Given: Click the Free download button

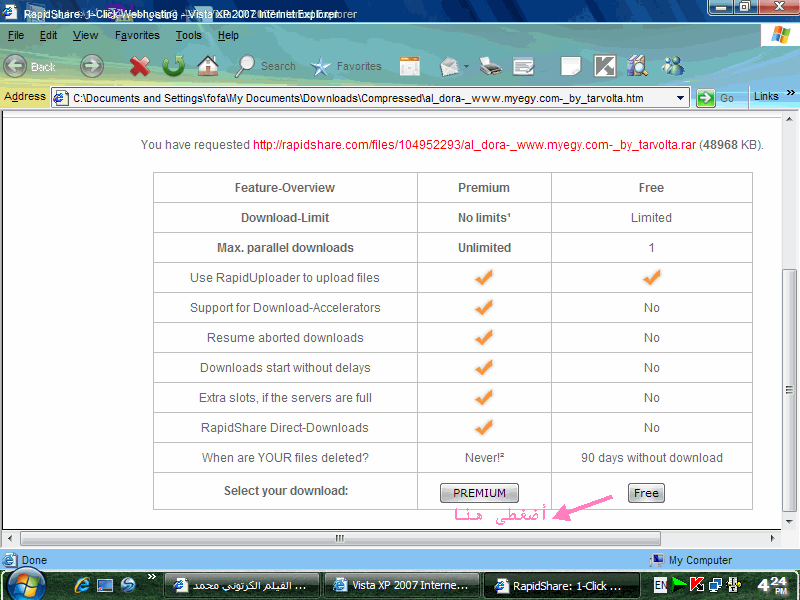Looking at the screenshot, I should tap(646, 493).
